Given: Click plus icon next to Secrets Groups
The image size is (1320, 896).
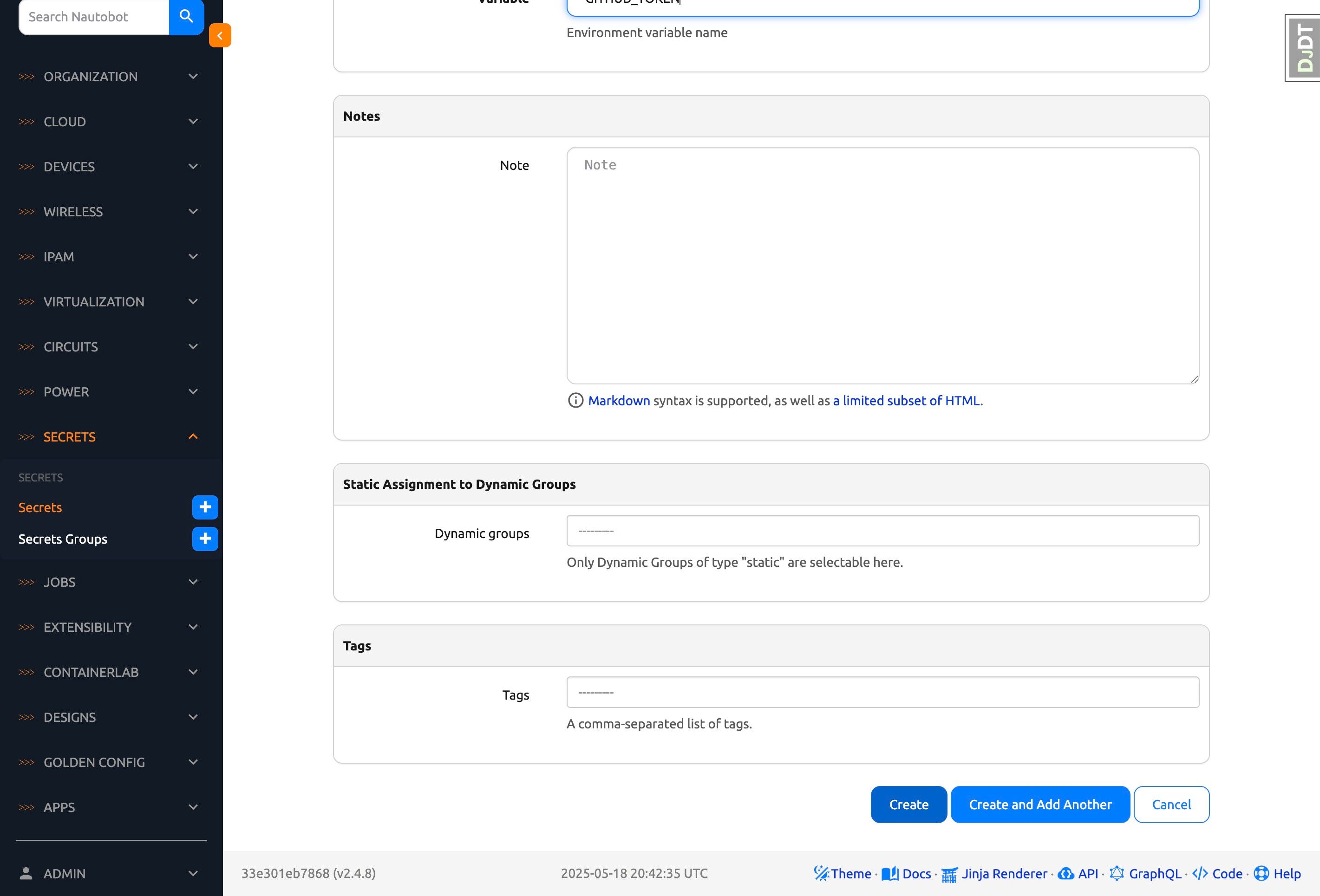Looking at the screenshot, I should [x=205, y=539].
